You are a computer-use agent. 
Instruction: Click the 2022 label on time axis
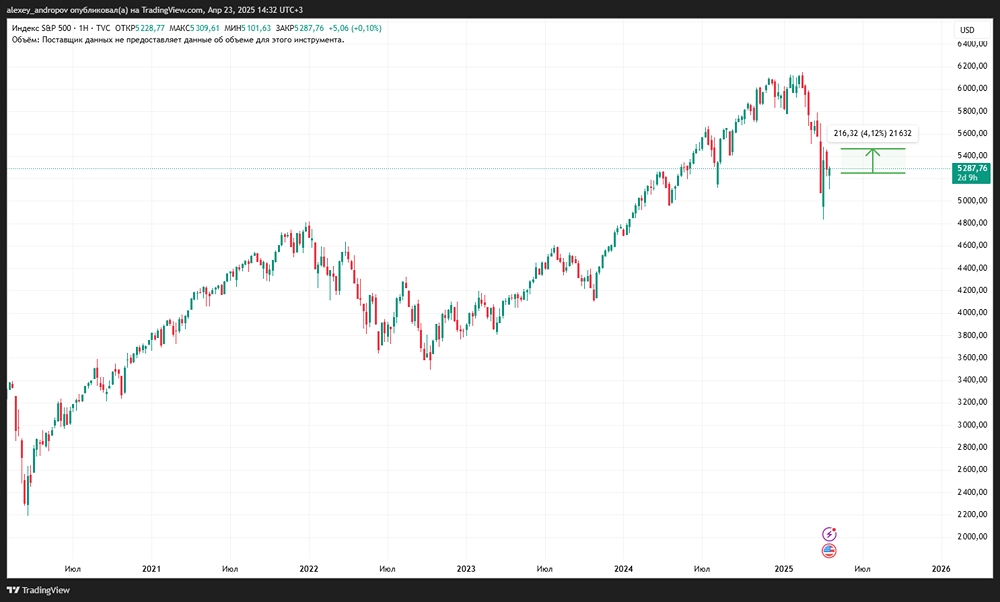tap(309, 569)
